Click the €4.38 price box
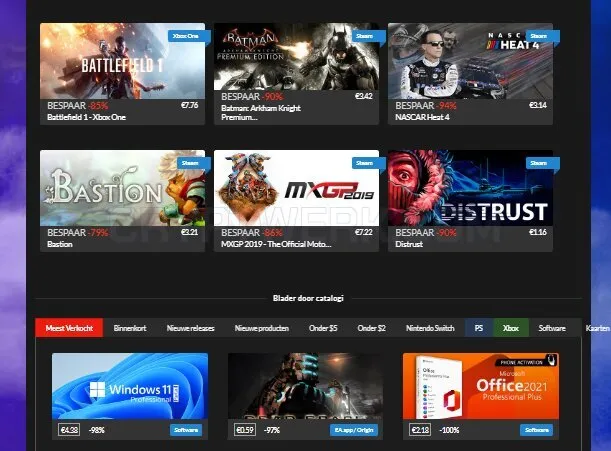The width and height of the screenshot is (611, 451). click(x=69, y=430)
